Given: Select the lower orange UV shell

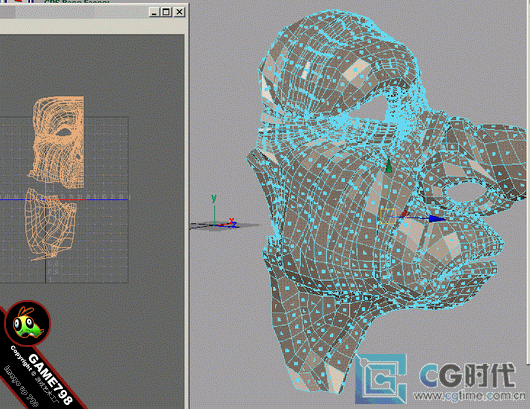Looking at the screenshot, I should pyautogui.click(x=51, y=224).
